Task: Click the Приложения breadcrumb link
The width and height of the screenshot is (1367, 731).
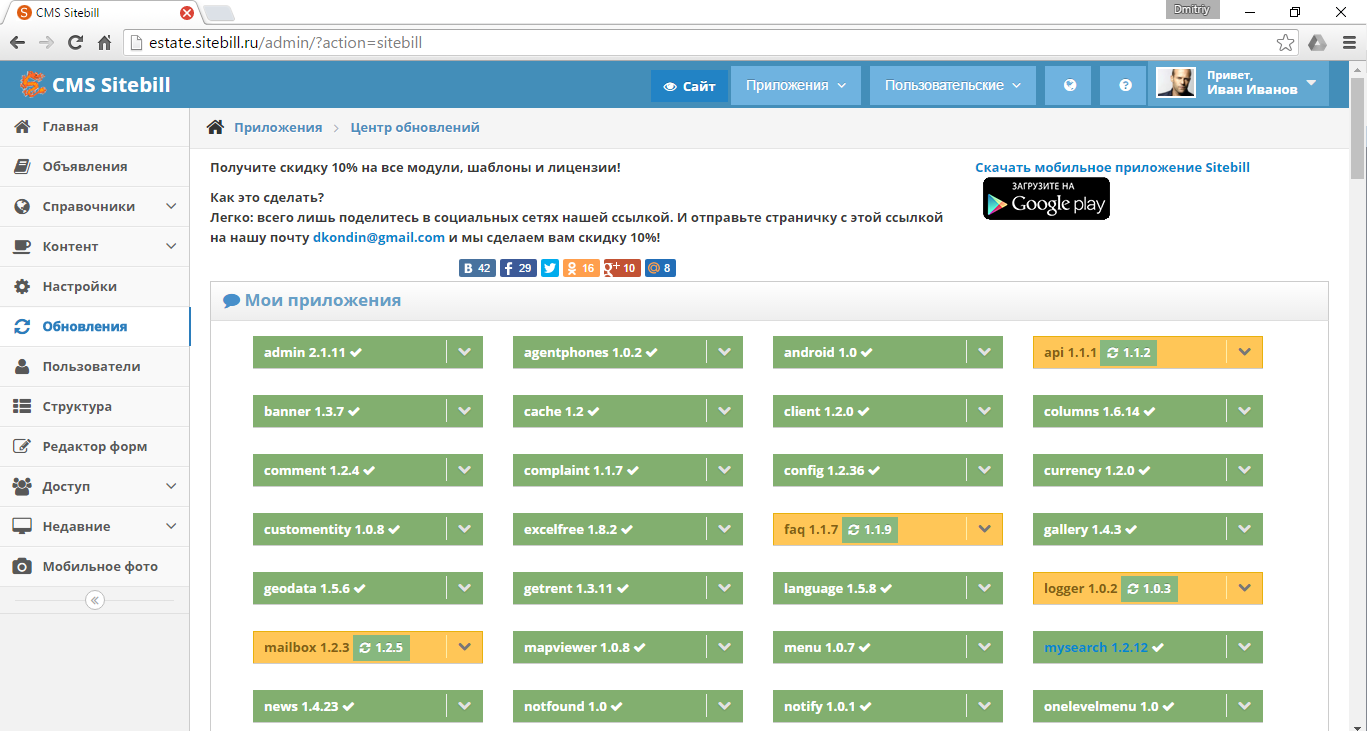Action: [278, 128]
